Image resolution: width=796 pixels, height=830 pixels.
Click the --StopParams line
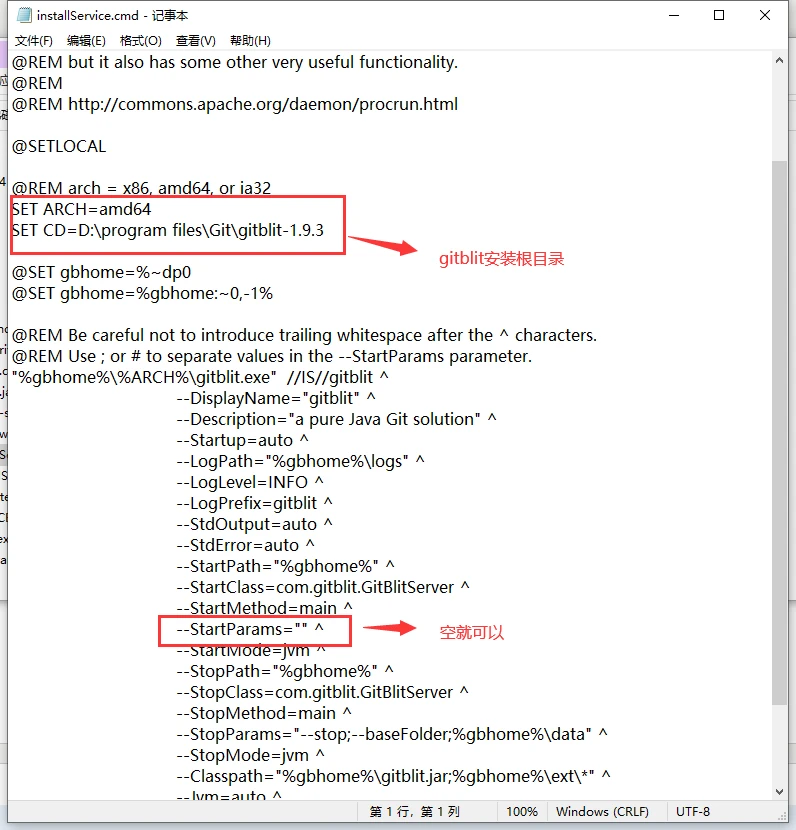click(x=392, y=734)
